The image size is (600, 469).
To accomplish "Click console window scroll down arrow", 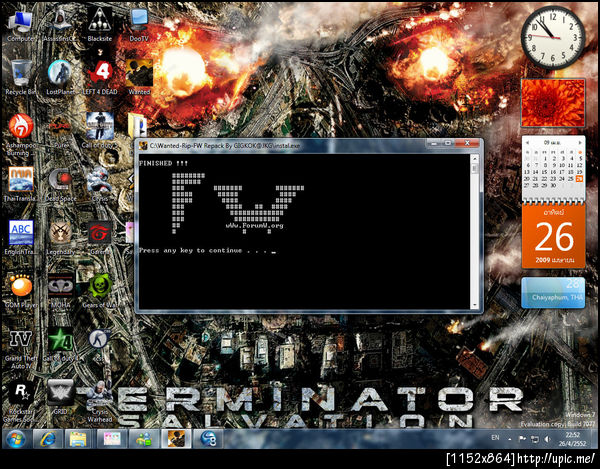I will [474, 305].
